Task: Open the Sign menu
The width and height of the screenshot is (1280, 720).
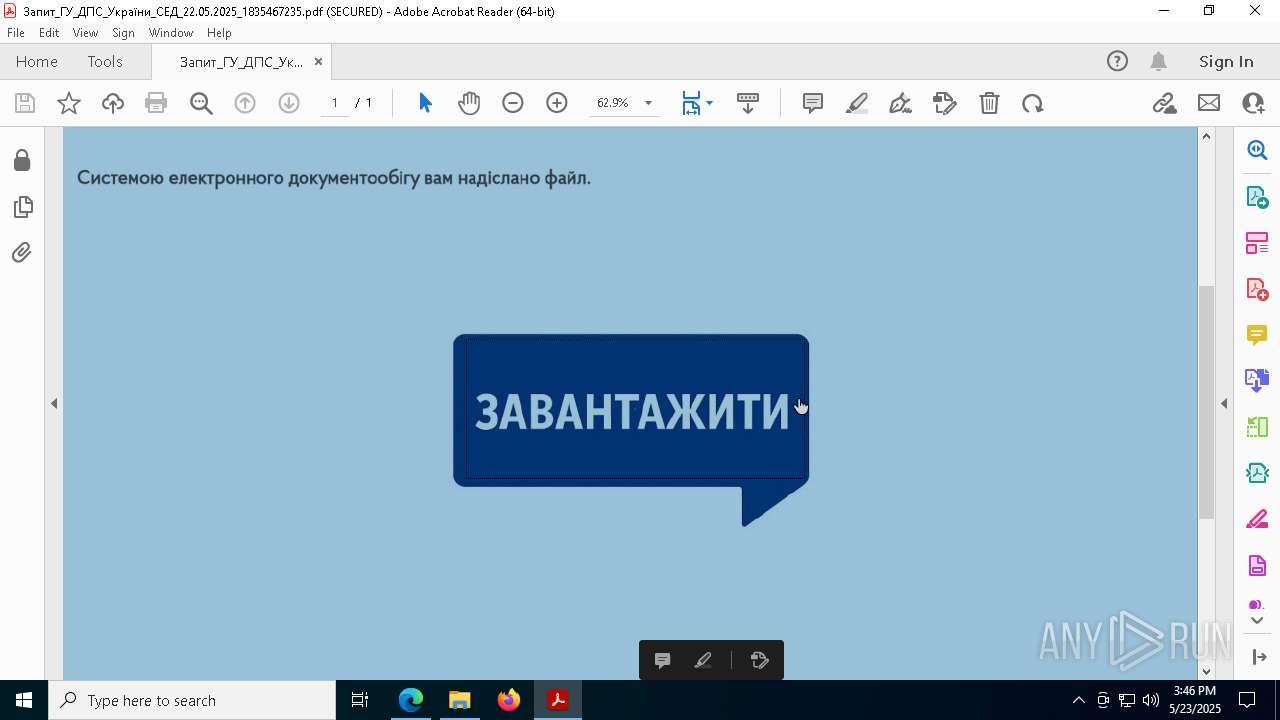Action: (123, 33)
